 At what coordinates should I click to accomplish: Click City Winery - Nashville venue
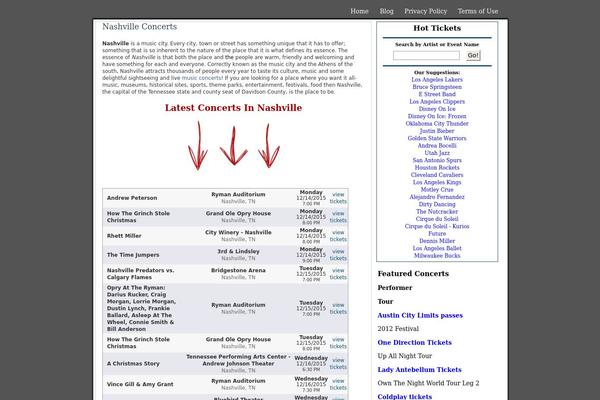tap(238, 232)
